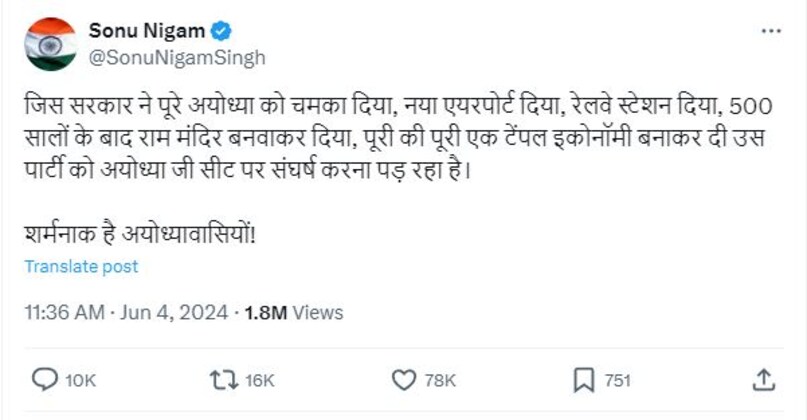807x420 pixels.
Task: Click the 16K reposts count
Action: coord(258,381)
